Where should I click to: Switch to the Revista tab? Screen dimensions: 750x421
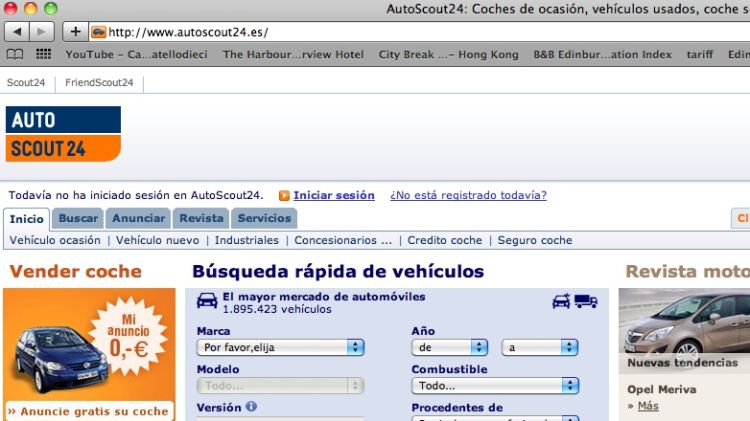[201, 218]
